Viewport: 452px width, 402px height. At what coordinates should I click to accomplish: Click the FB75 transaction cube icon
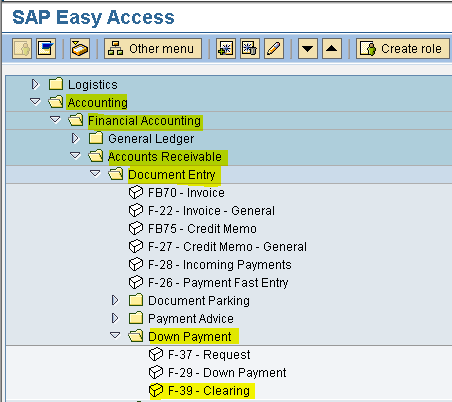[x=136, y=229]
